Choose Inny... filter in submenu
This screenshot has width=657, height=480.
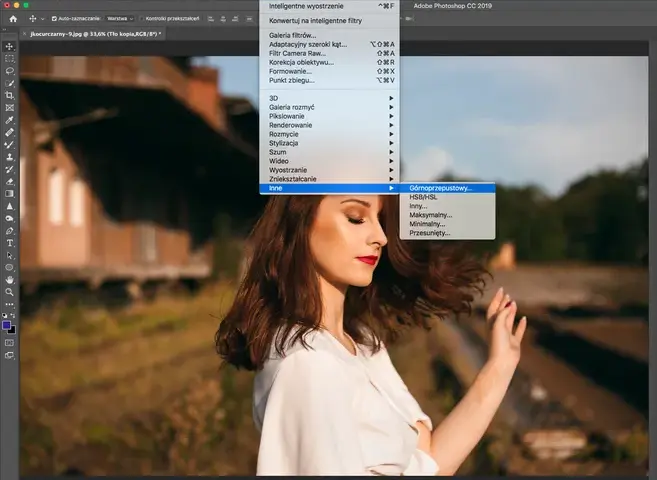point(447,206)
